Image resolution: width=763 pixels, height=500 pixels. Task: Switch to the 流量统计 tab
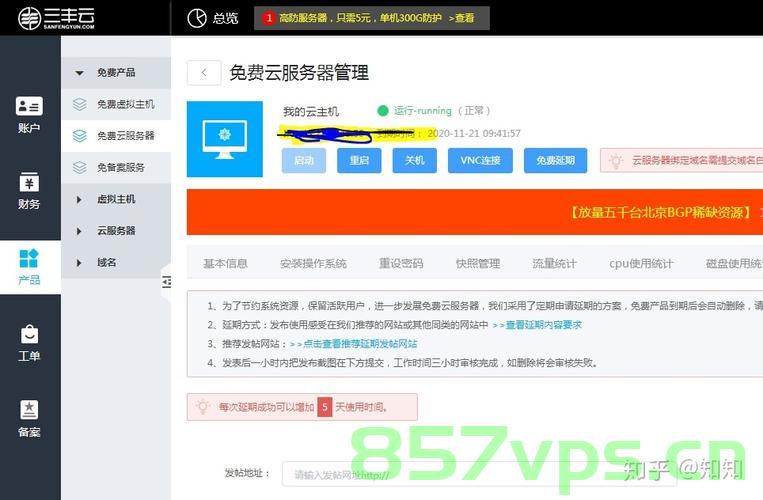coord(554,264)
